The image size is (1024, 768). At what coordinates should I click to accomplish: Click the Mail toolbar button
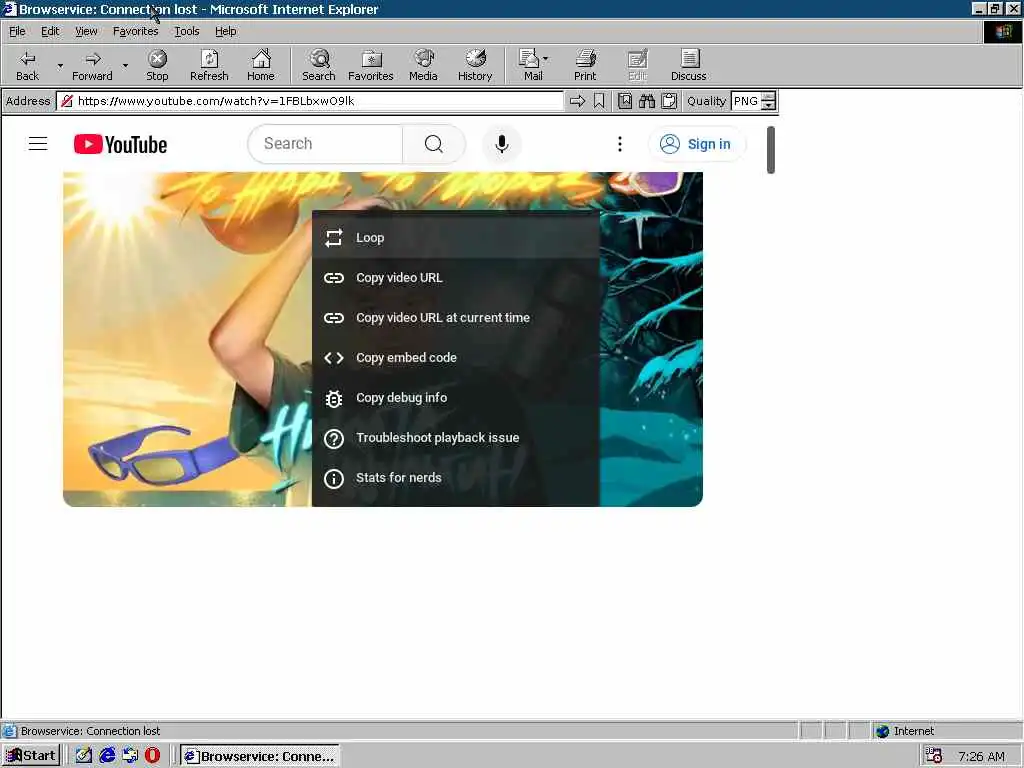530,65
